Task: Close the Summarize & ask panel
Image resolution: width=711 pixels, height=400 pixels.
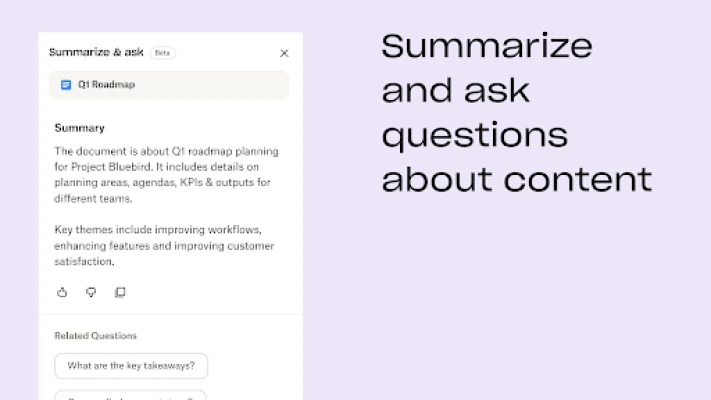Action: [284, 54]
